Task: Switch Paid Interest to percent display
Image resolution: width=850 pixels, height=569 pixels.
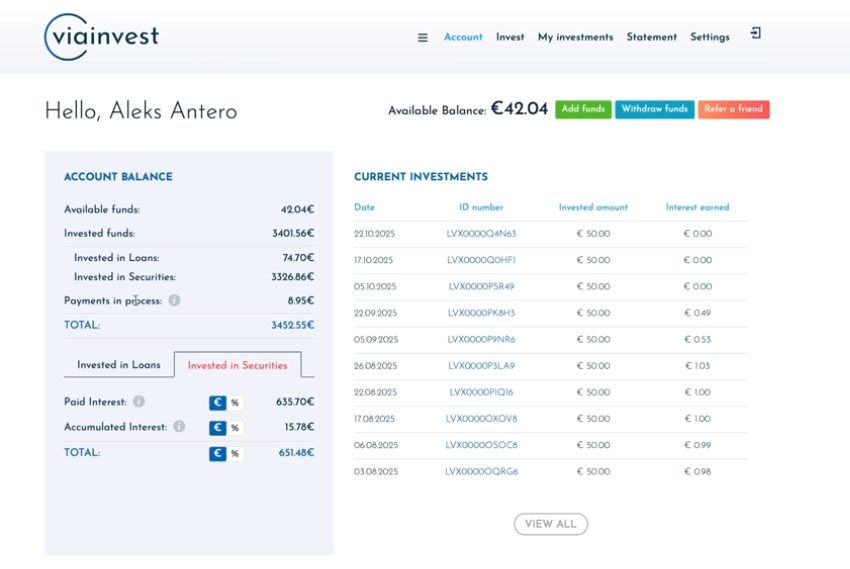Action: point(235,403)
